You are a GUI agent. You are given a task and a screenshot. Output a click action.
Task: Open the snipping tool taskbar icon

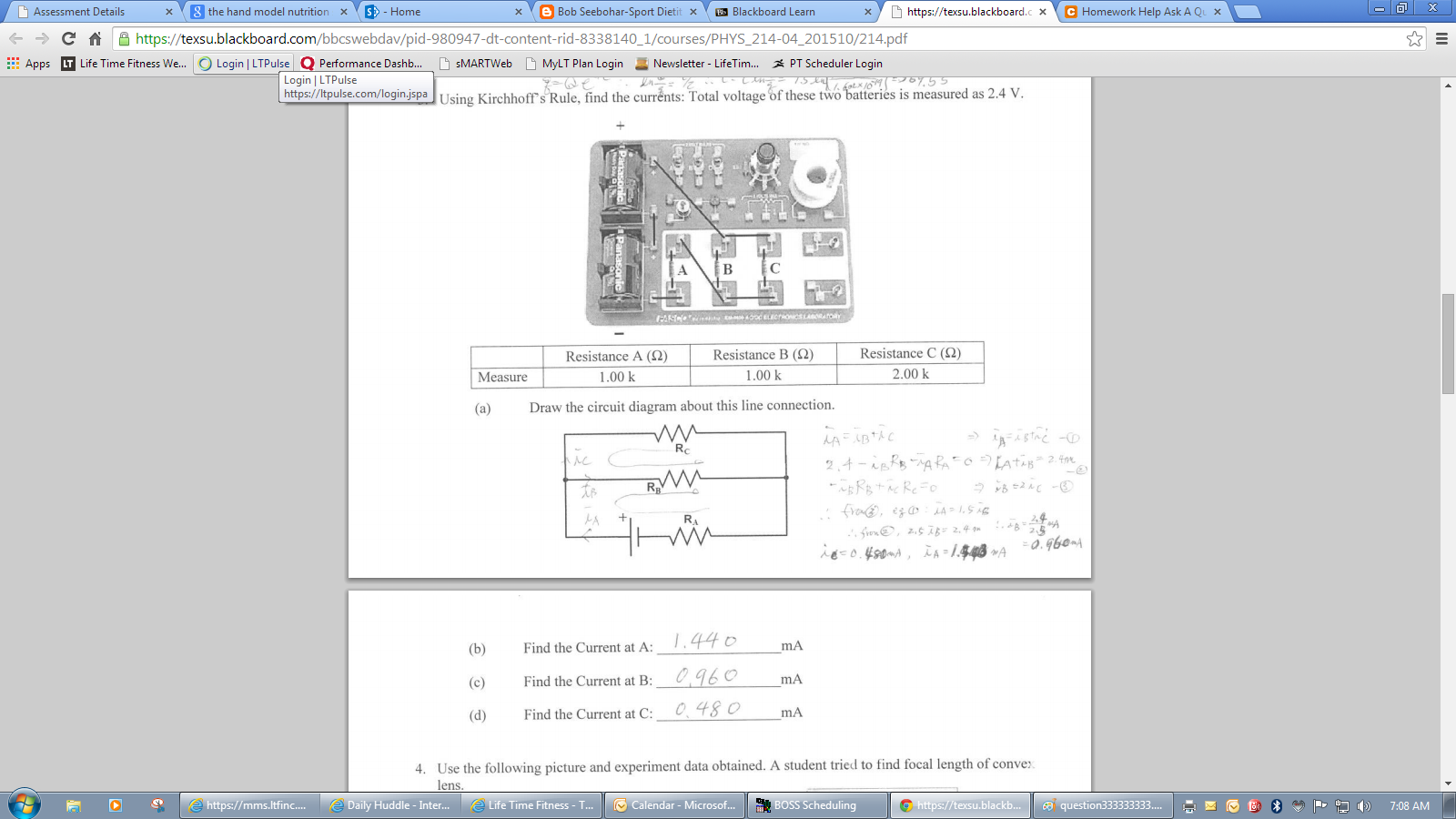(157, 805)
